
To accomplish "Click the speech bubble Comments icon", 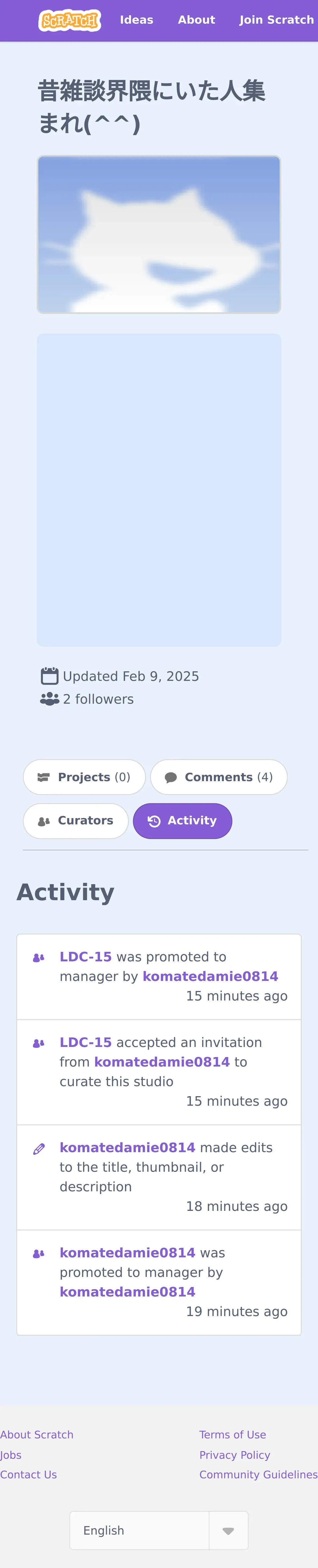I will coord(171,777).
